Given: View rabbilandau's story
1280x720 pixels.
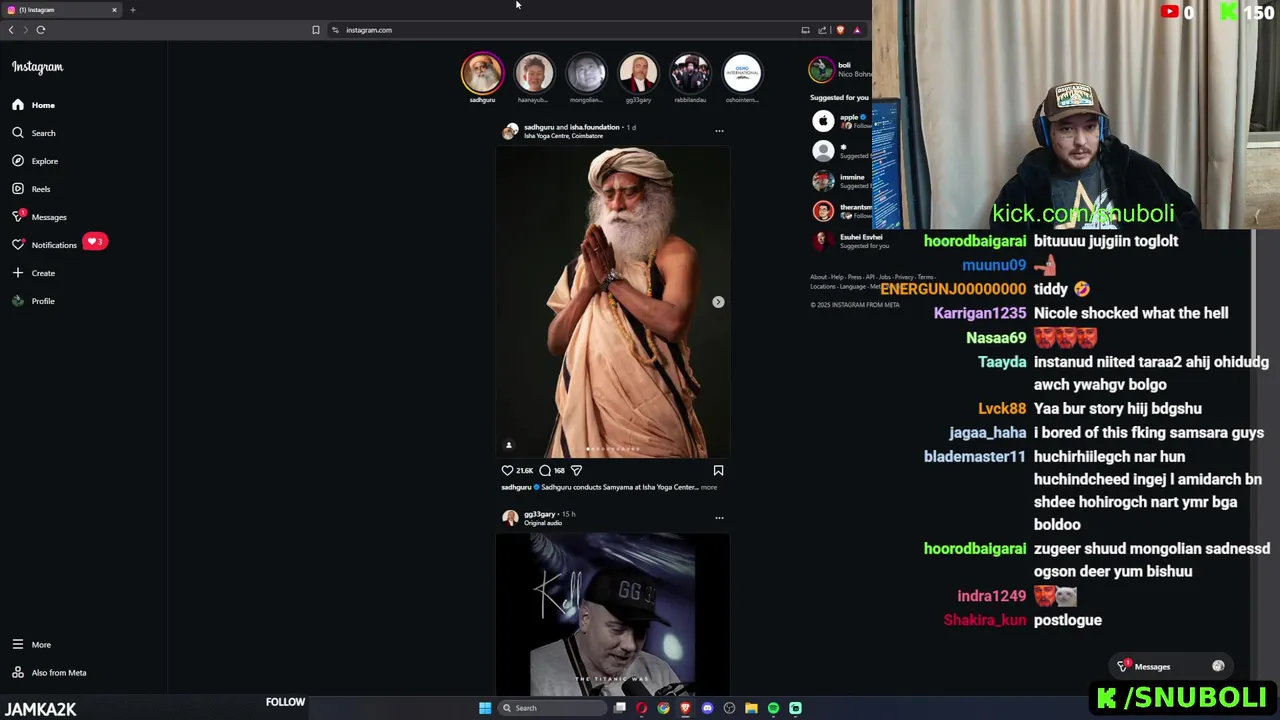Looking at the screenshot, I should tap(690, 73).
